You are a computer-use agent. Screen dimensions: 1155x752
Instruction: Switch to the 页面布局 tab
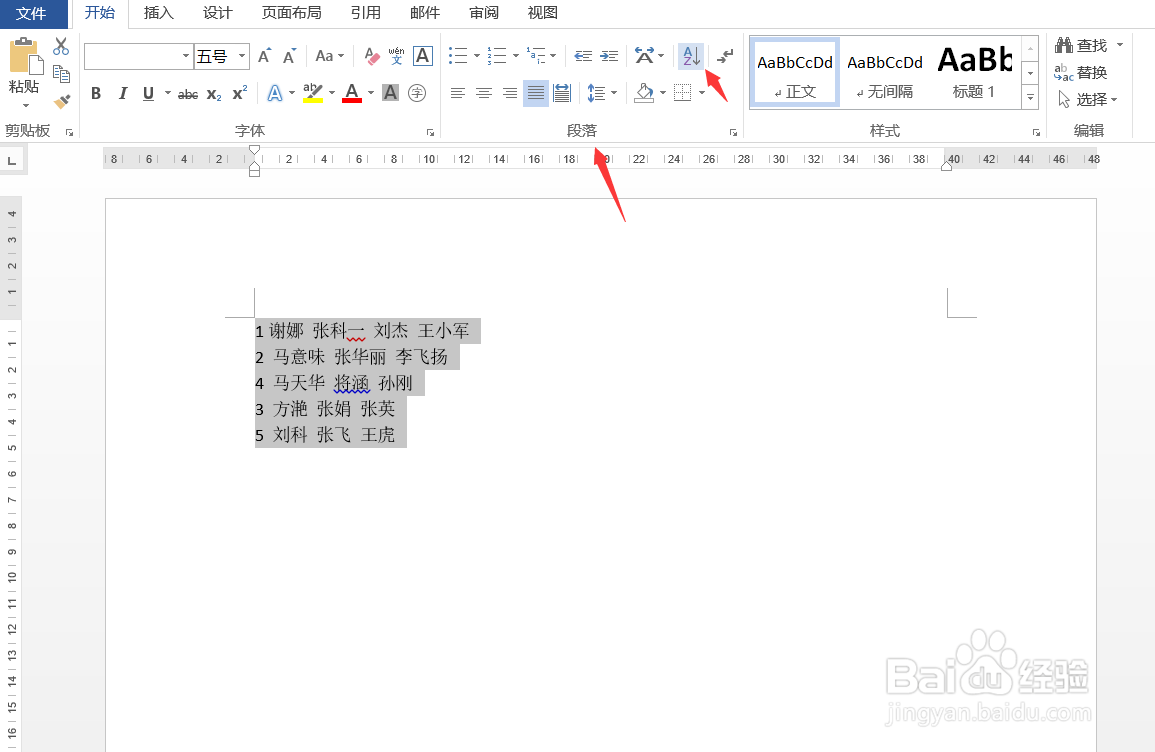292,13
